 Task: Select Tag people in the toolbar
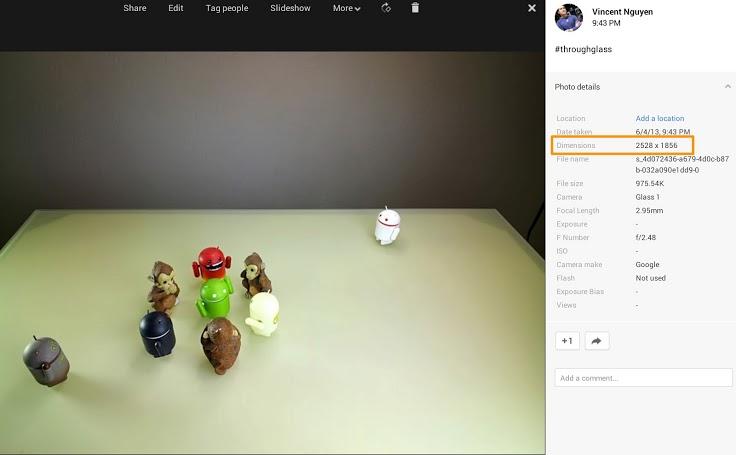(x=227, y=8)
